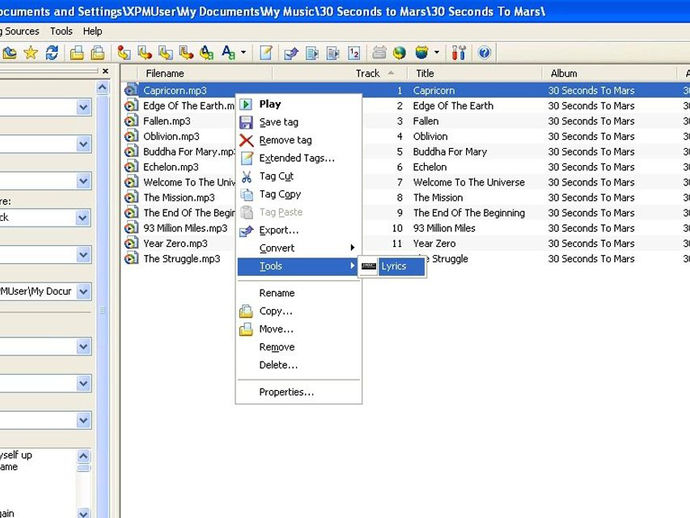This screenshot has width=690, height=518.
Task: Open the Genre dropdown arrow showing 'ck'
Action: pos(83,217)
